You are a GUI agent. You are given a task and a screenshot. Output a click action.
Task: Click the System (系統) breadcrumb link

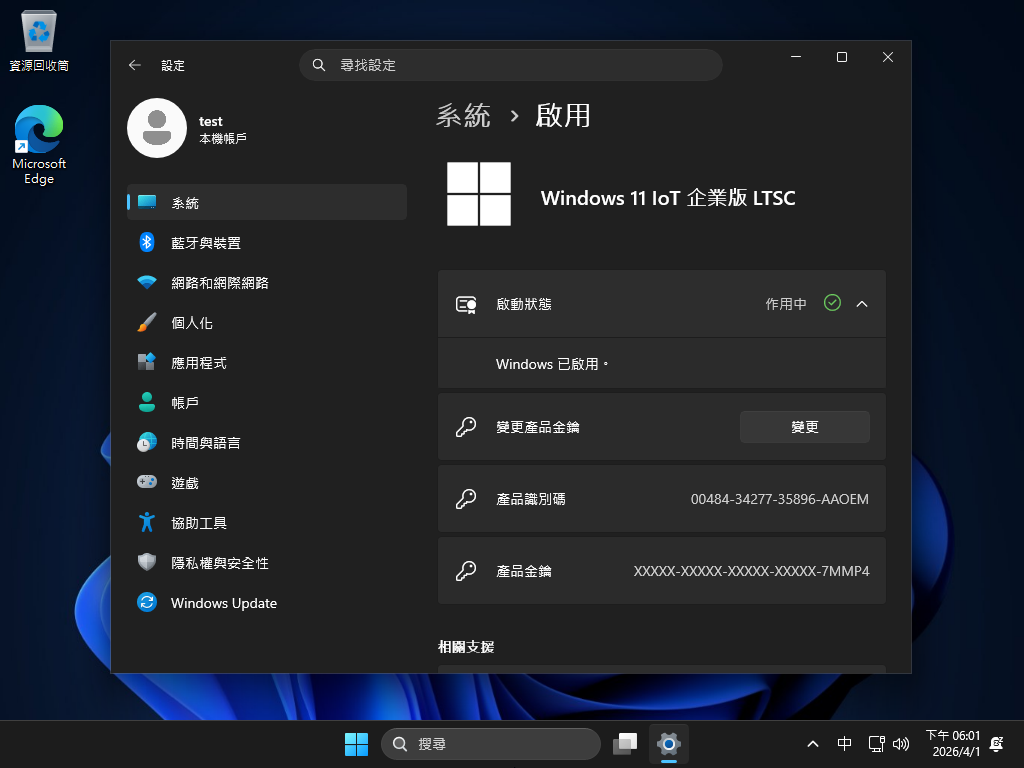[x=463, y=116]
